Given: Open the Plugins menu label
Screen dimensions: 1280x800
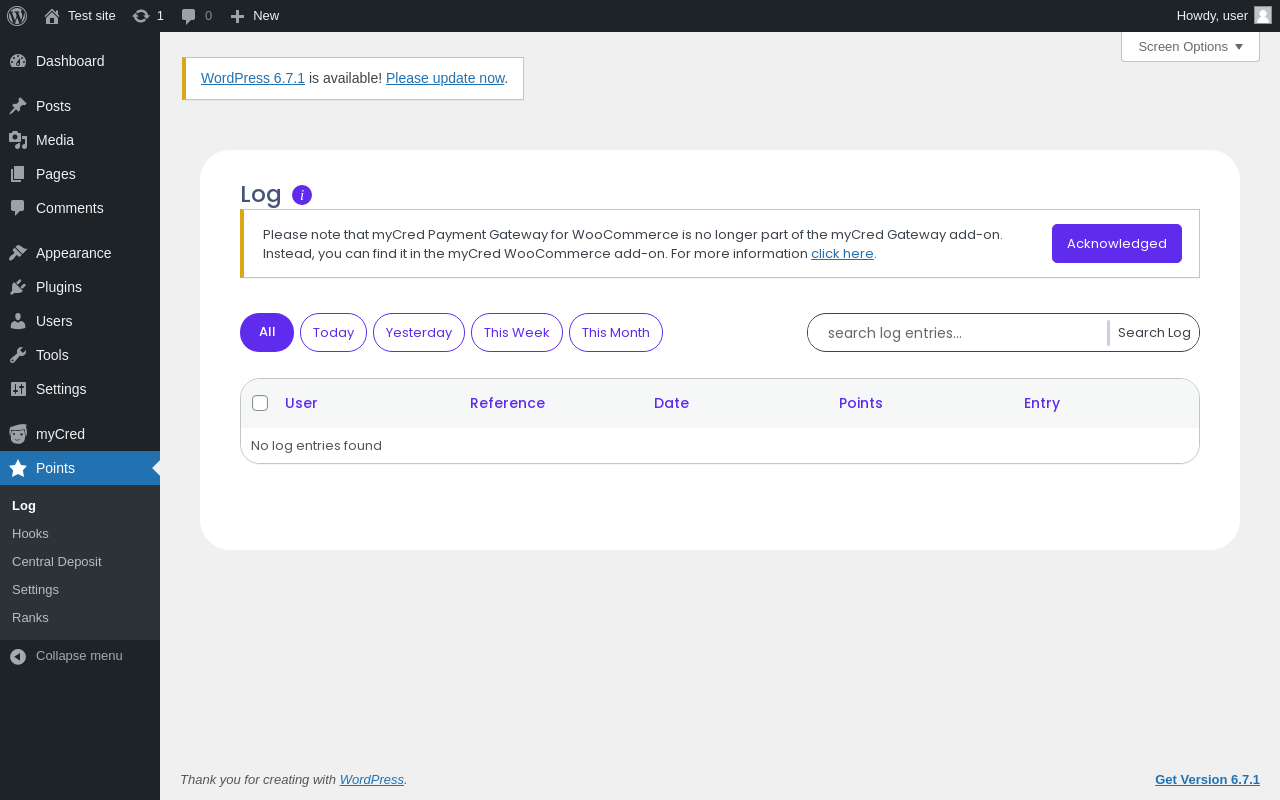Looking at the screenshot, I should click(59, 287).
